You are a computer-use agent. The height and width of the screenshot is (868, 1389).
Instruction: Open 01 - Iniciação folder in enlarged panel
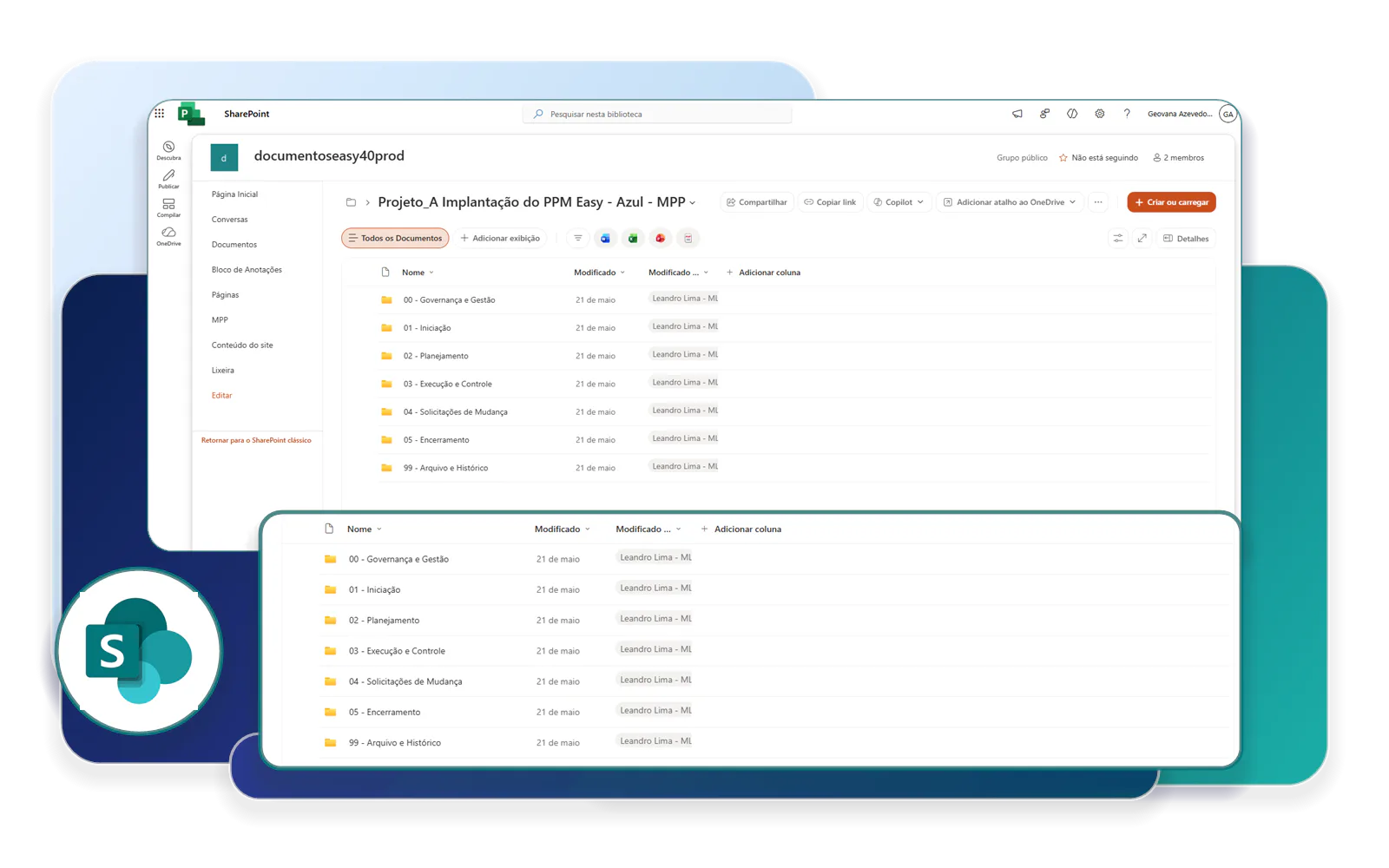pos(374,590)
